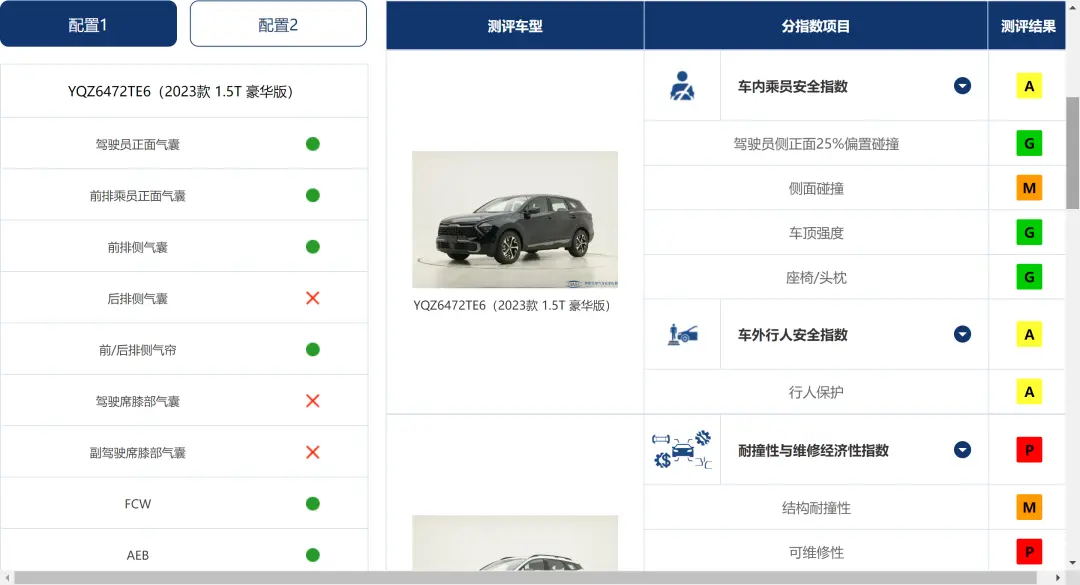The image size is (1080, 585).
Task: Click the green dot for FCW
Action: tap(313, 504)
